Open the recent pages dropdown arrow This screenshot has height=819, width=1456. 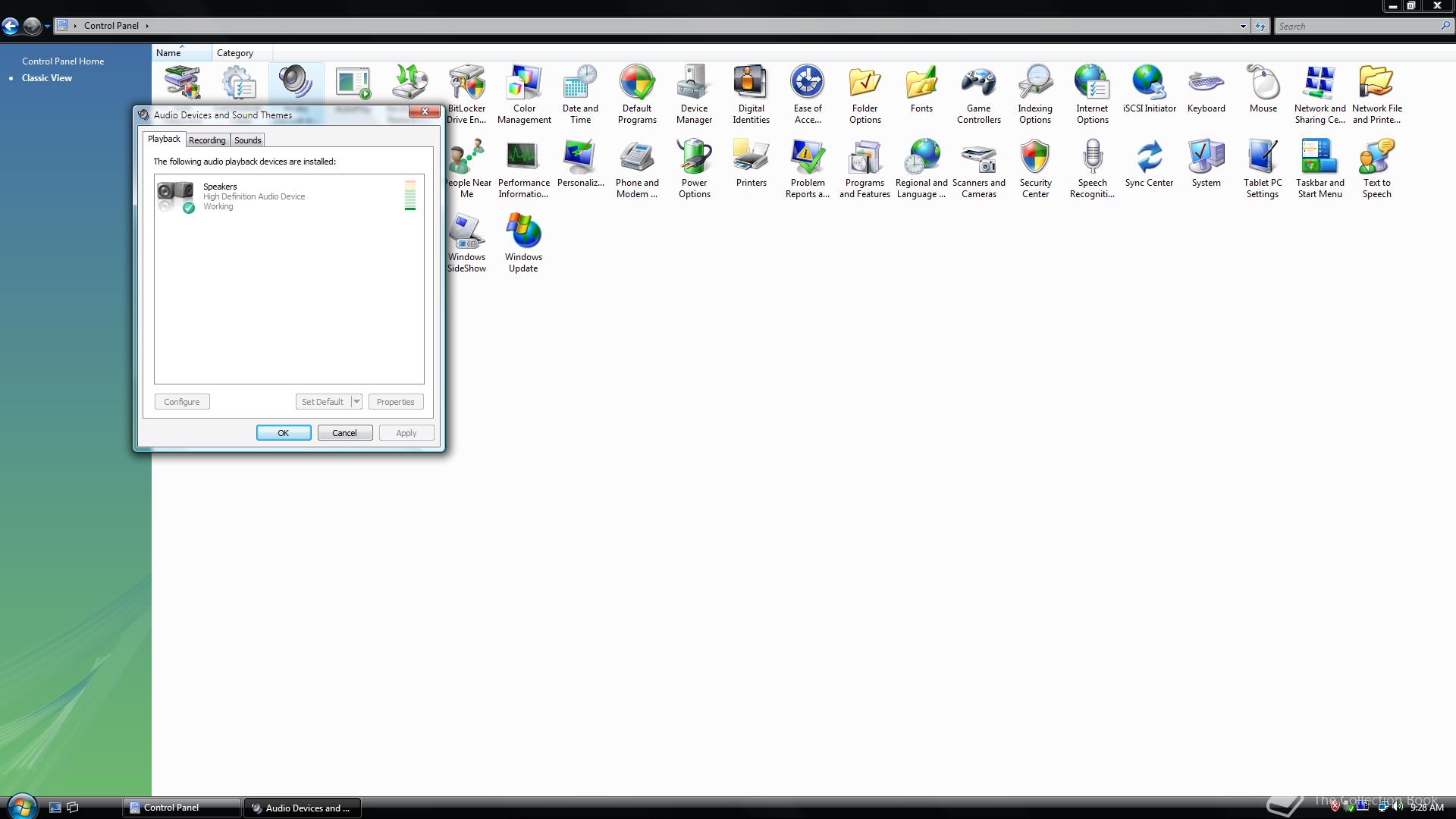(47, 26)
